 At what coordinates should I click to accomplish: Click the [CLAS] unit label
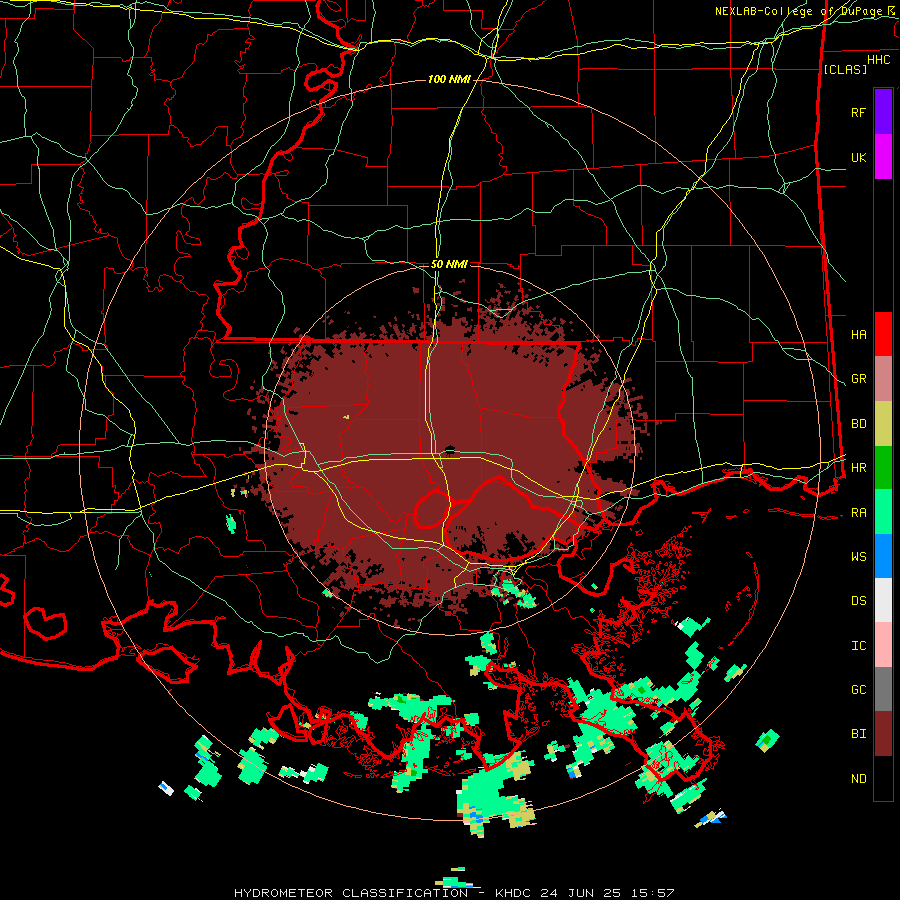[x=845, y=69]
